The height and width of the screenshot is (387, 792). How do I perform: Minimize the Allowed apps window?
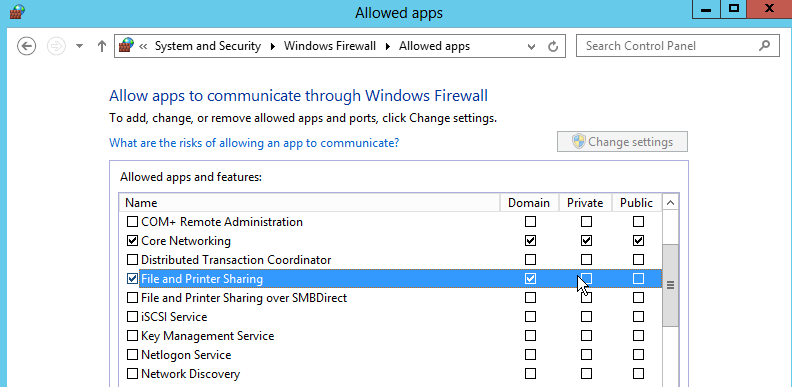coord(707,10)
